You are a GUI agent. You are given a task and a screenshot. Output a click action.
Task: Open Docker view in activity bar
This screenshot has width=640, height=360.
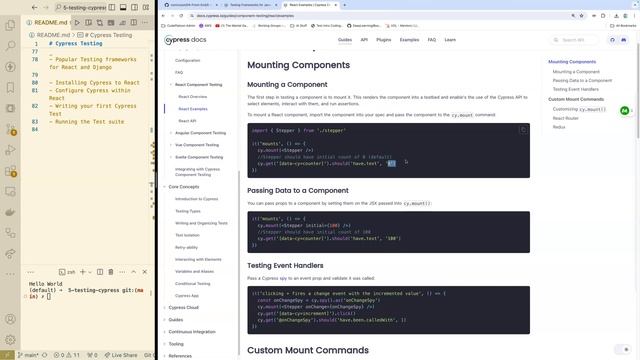tap(10, 212)
